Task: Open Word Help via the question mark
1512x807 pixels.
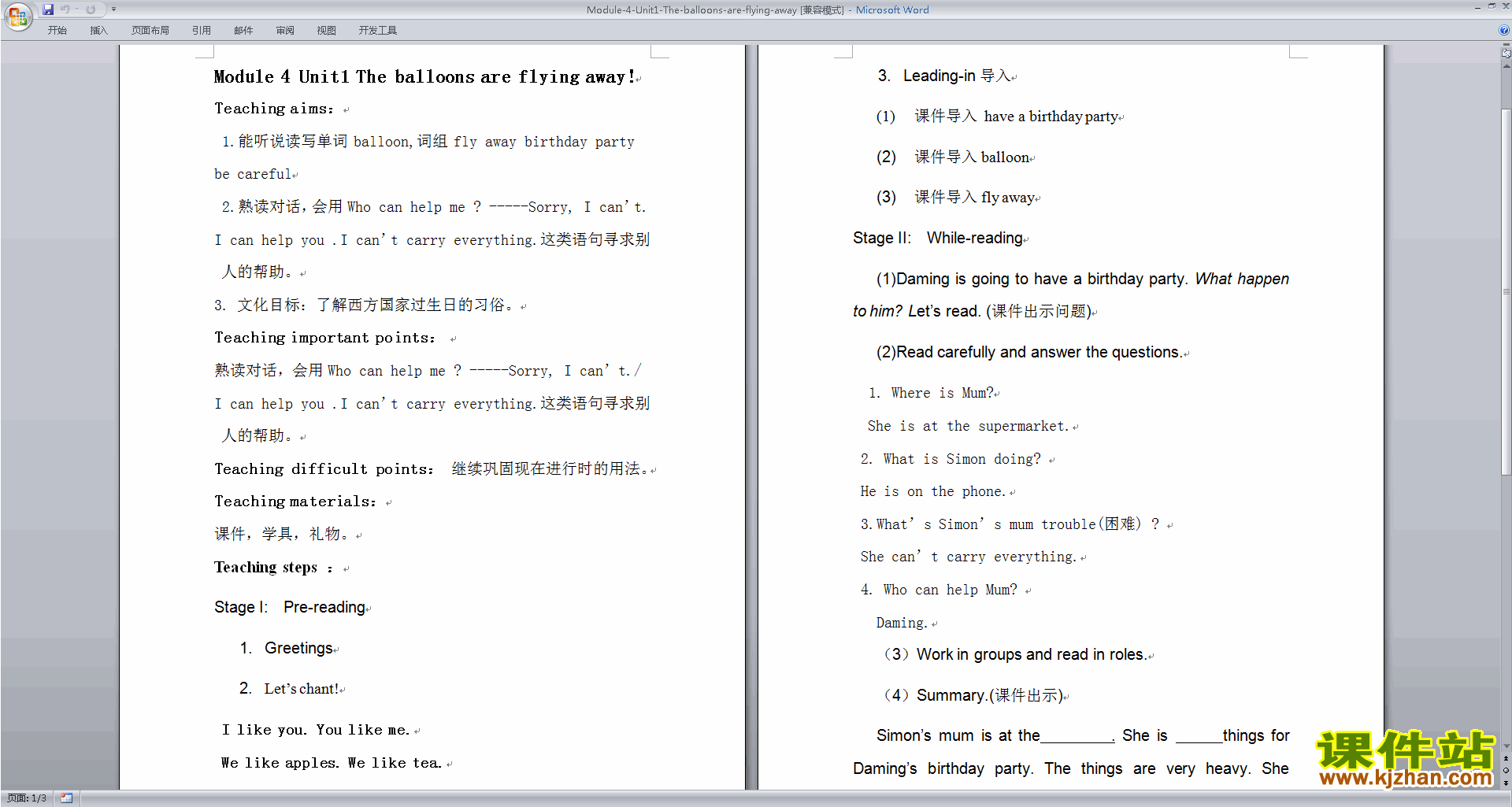Action: click(x=1504, y=31)
